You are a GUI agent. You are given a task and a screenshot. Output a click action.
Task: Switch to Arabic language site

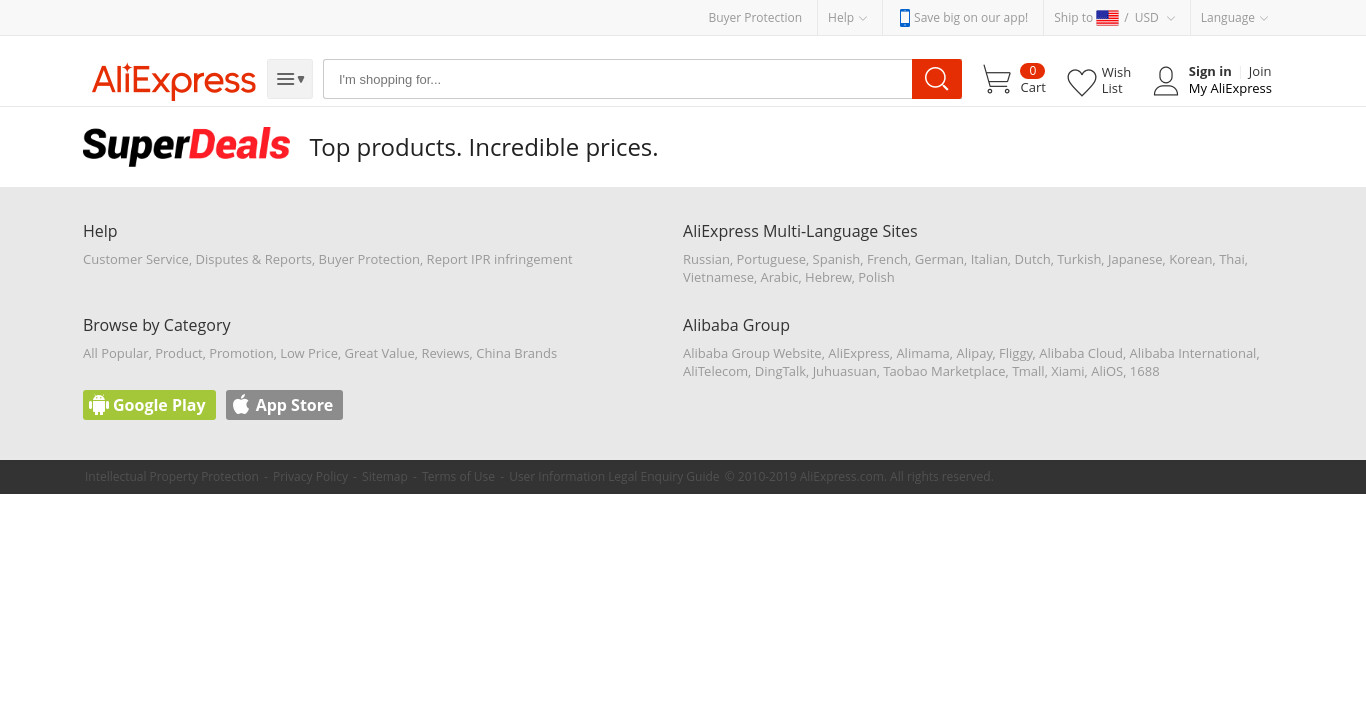coord(779,277)
